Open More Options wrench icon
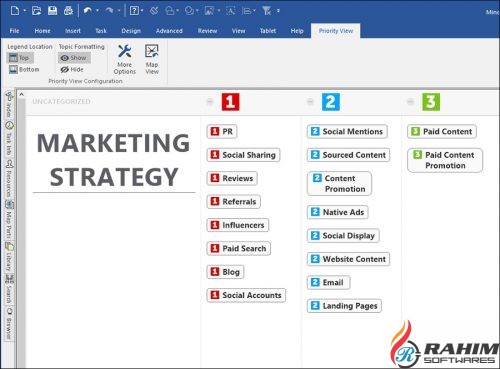The width and height of the screenshot is (500, 369). point(125,59)
